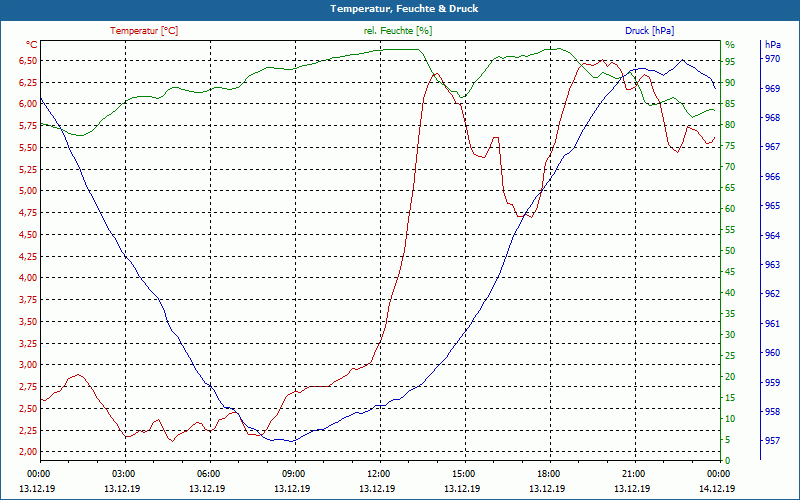Viewport: 800px width, 500px height.
Task: Click the 09:00 time axis label
Action: click(x=292, y=473)
